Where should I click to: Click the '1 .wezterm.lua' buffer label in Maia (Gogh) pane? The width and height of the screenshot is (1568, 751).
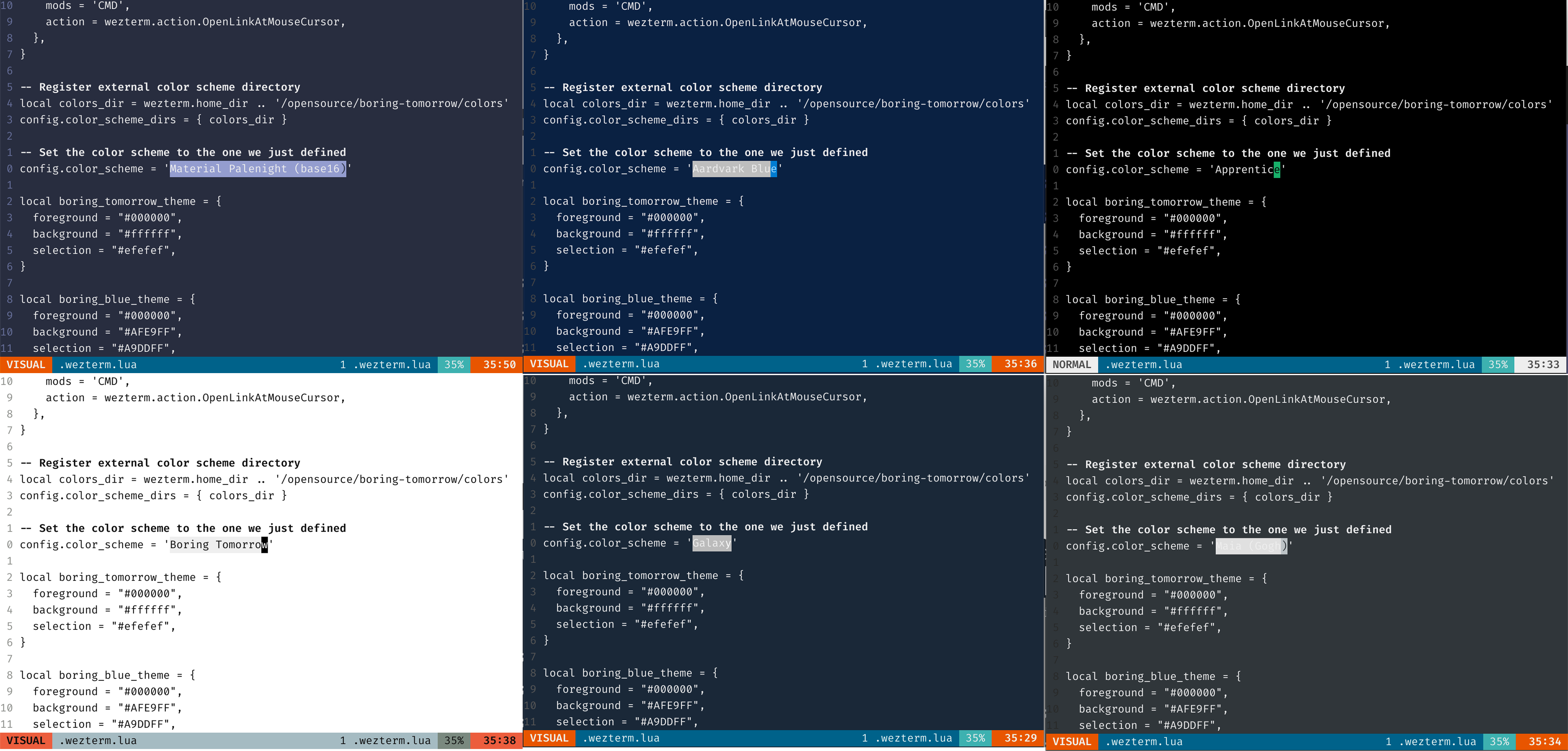pos(1430,742)
